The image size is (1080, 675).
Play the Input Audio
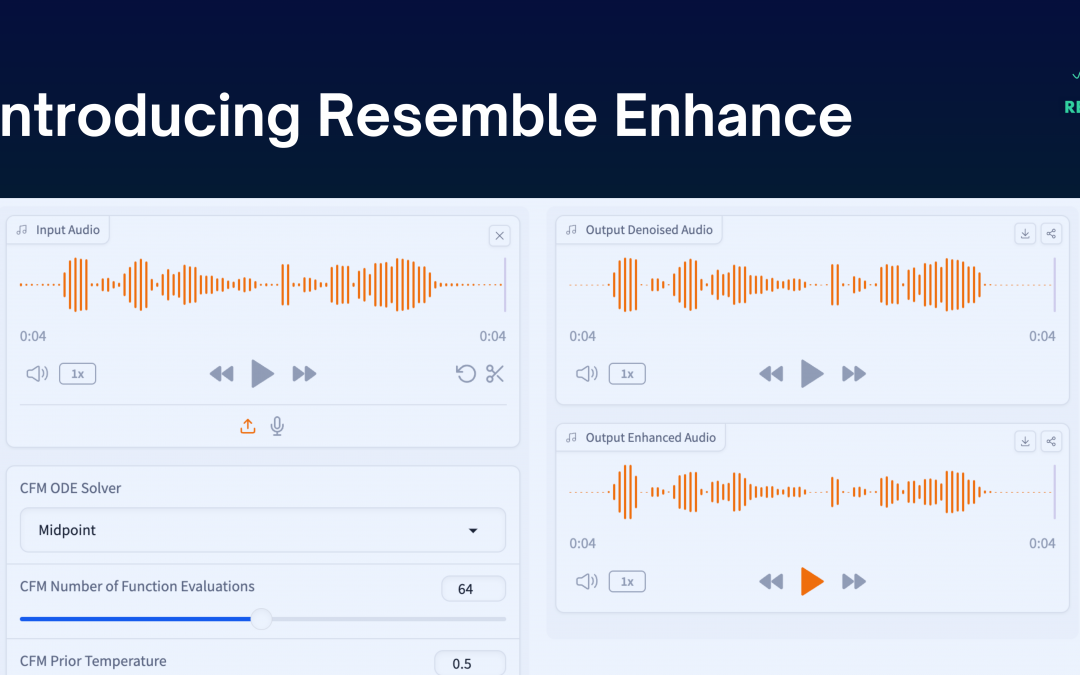(x=262, y=374)
